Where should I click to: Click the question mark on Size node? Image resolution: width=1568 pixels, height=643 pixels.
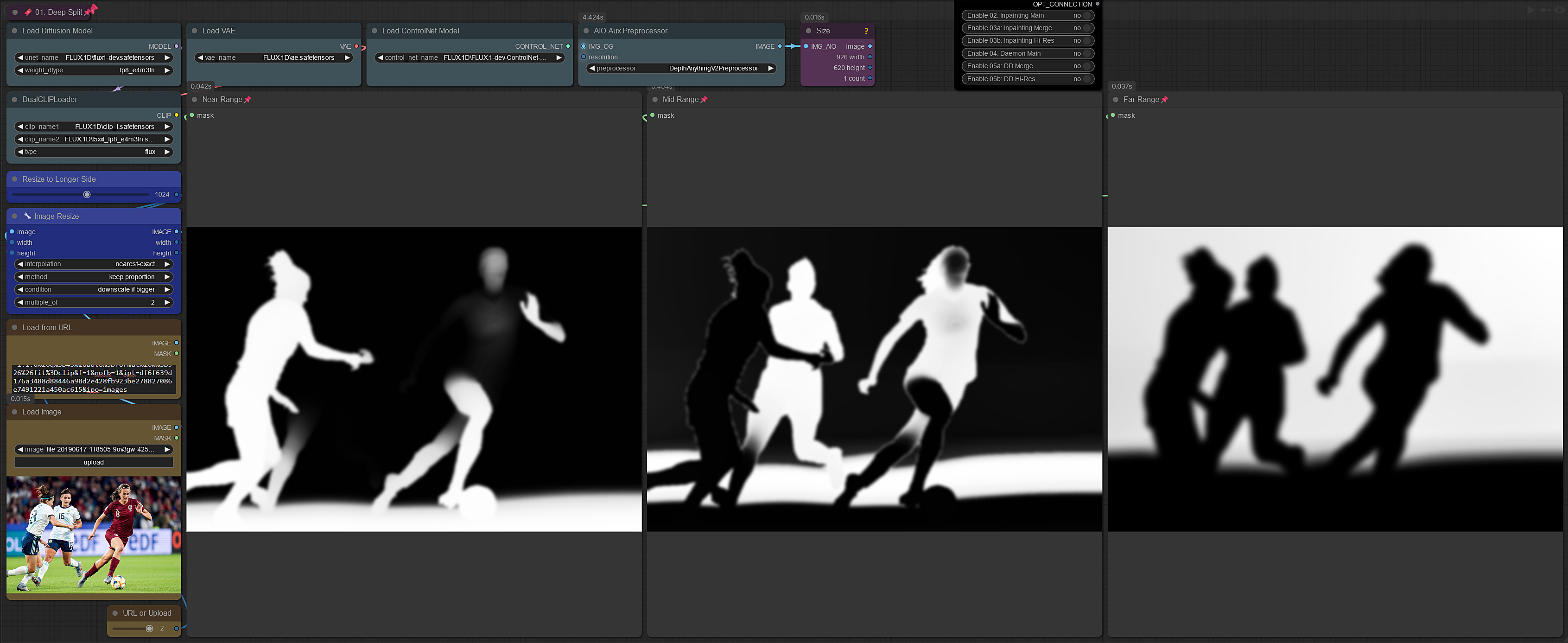[x=866, y=31]
